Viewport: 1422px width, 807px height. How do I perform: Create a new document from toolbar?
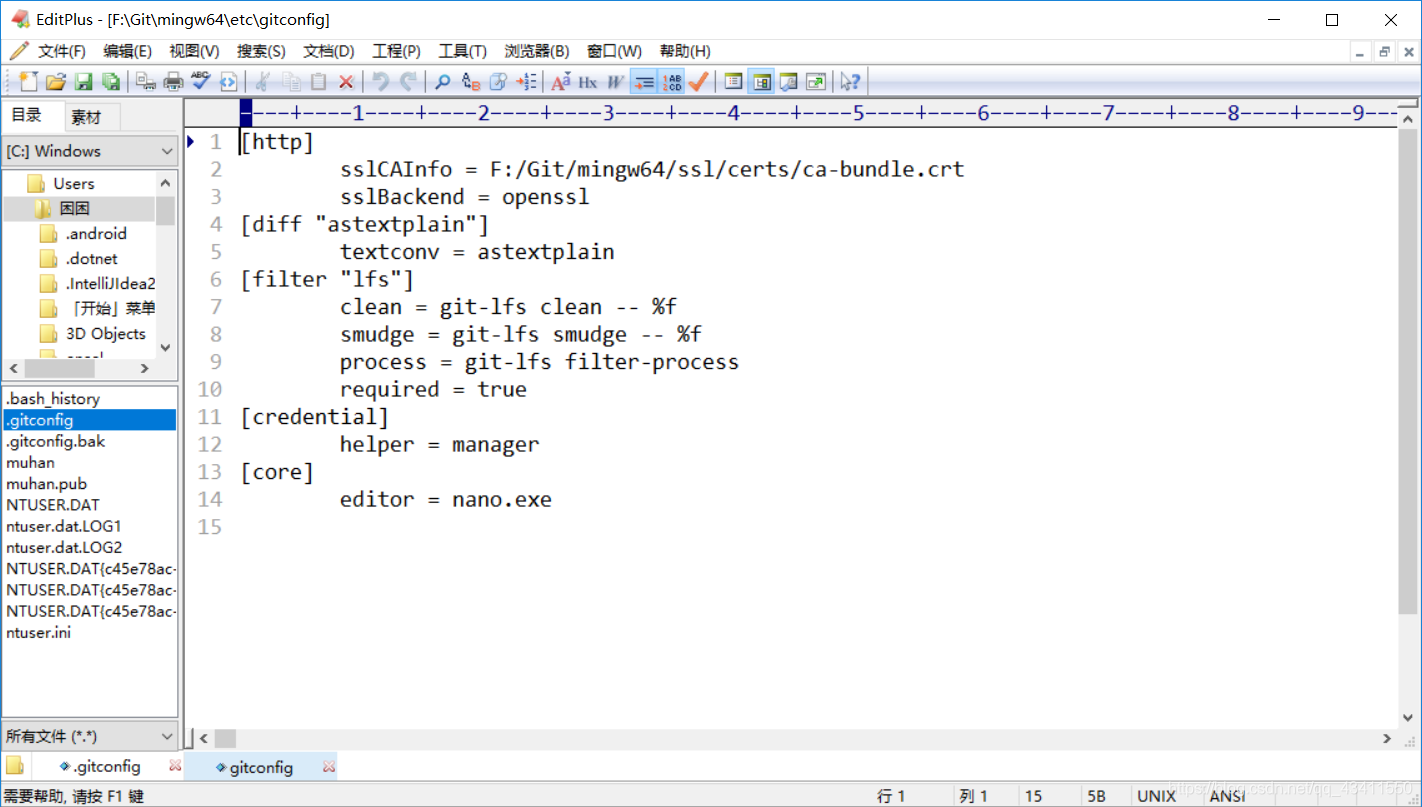click(x=28, y=82)
